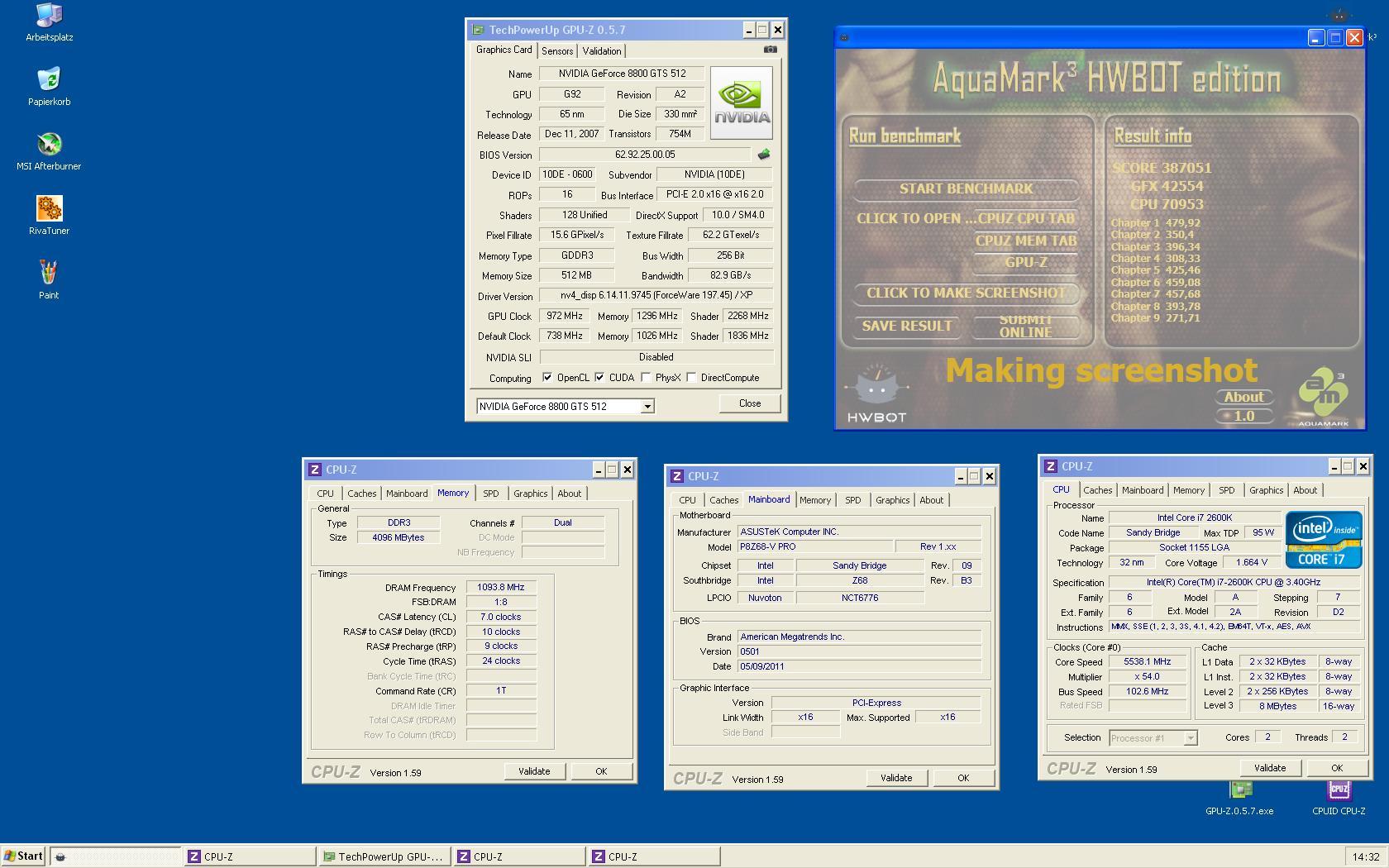This screenshot has width=1389, height=868.
Task: Click the 1.0 version button in AquaMark
Action: (x=1244, y=416)
